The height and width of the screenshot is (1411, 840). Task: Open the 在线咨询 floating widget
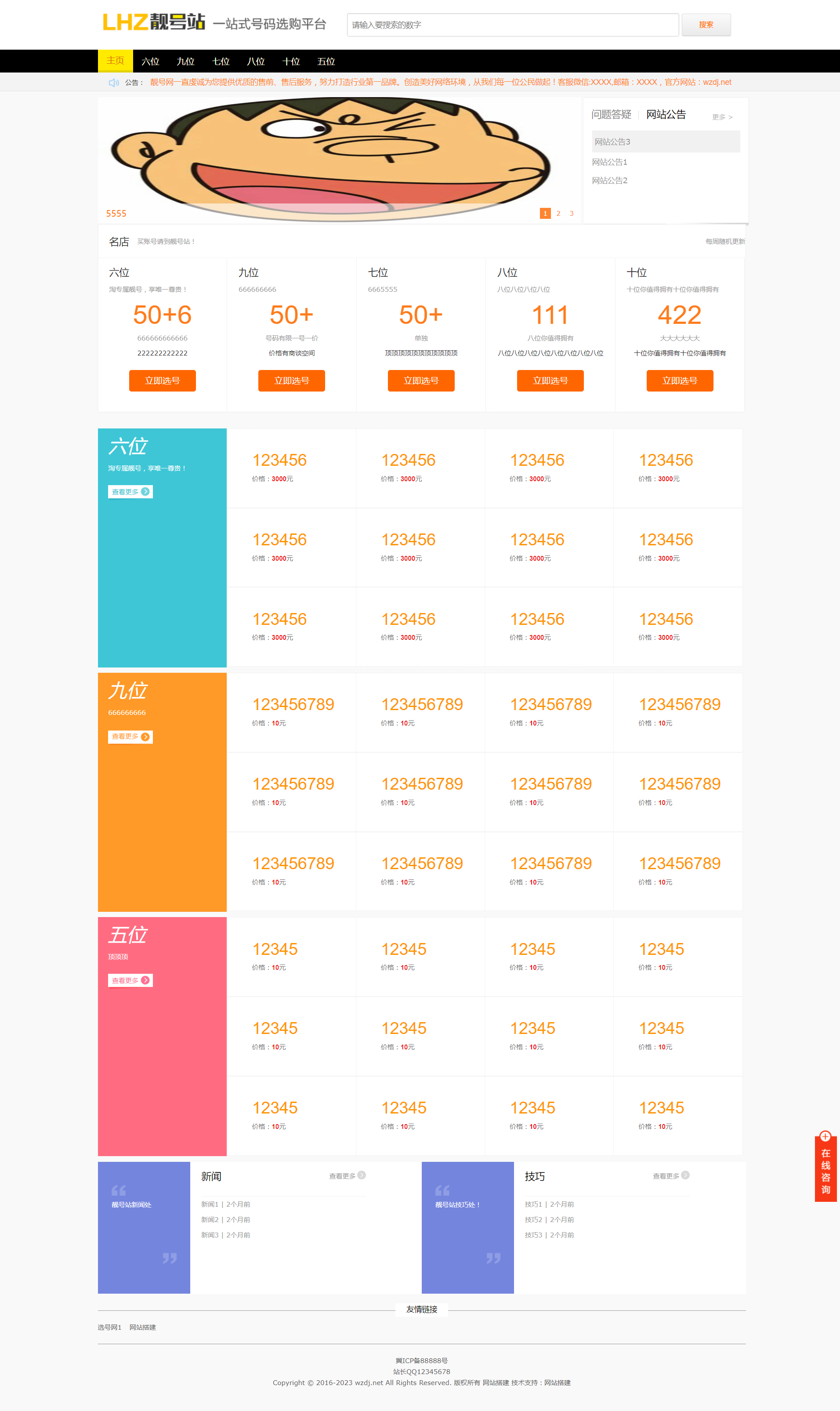(x=826, y=1165)
